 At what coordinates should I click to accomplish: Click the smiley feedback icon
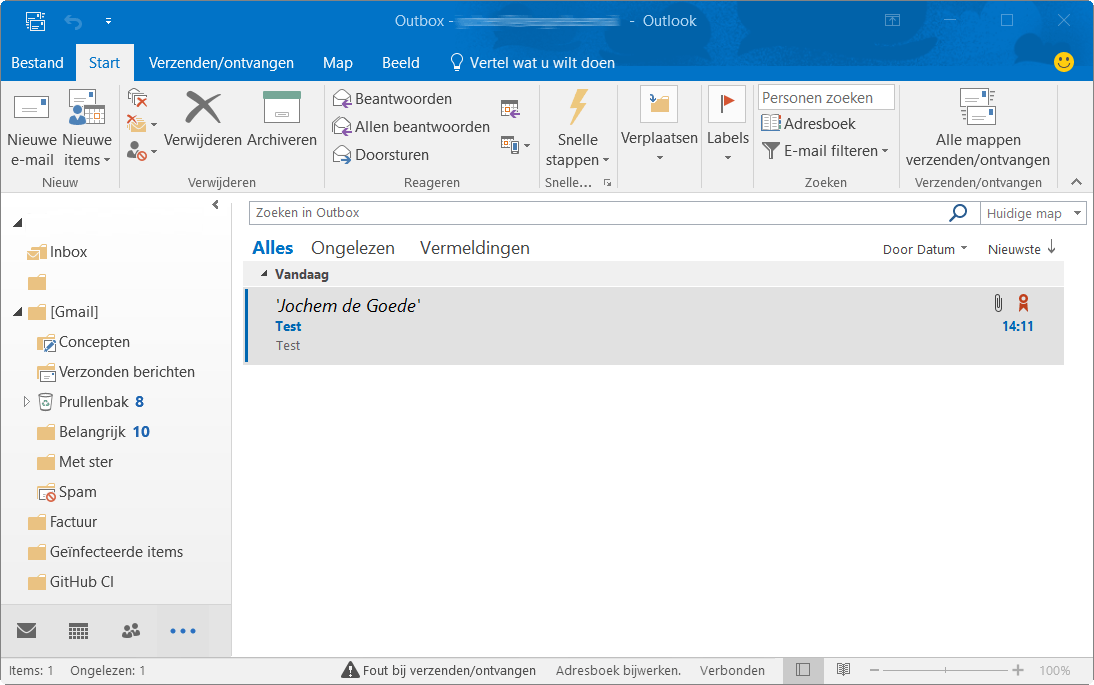click(1063, 62)
